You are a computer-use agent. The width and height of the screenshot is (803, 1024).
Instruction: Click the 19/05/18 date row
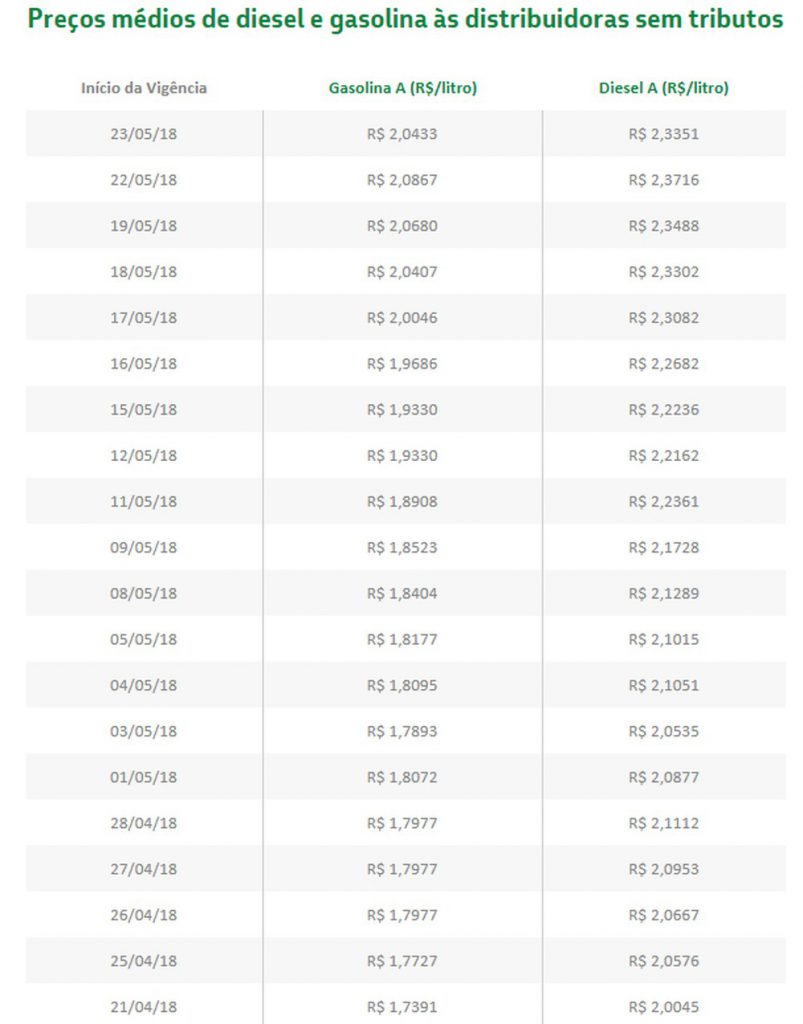click(405, 226)
